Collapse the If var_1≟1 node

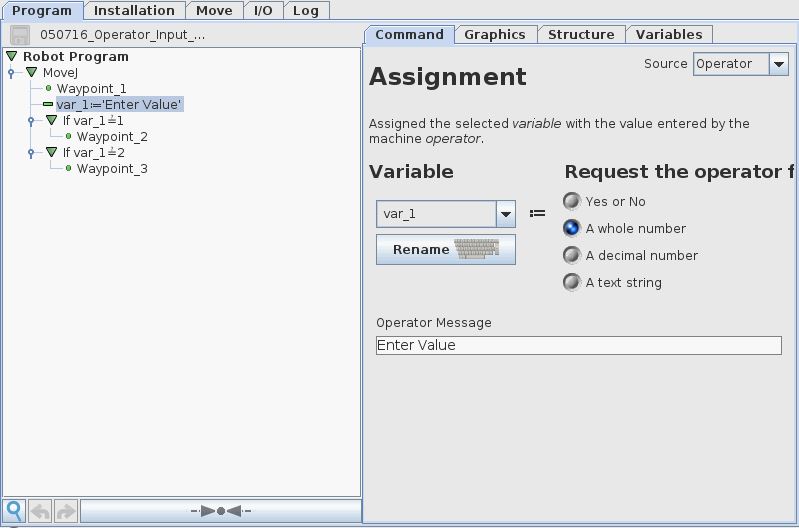click(x=51, y=120)
